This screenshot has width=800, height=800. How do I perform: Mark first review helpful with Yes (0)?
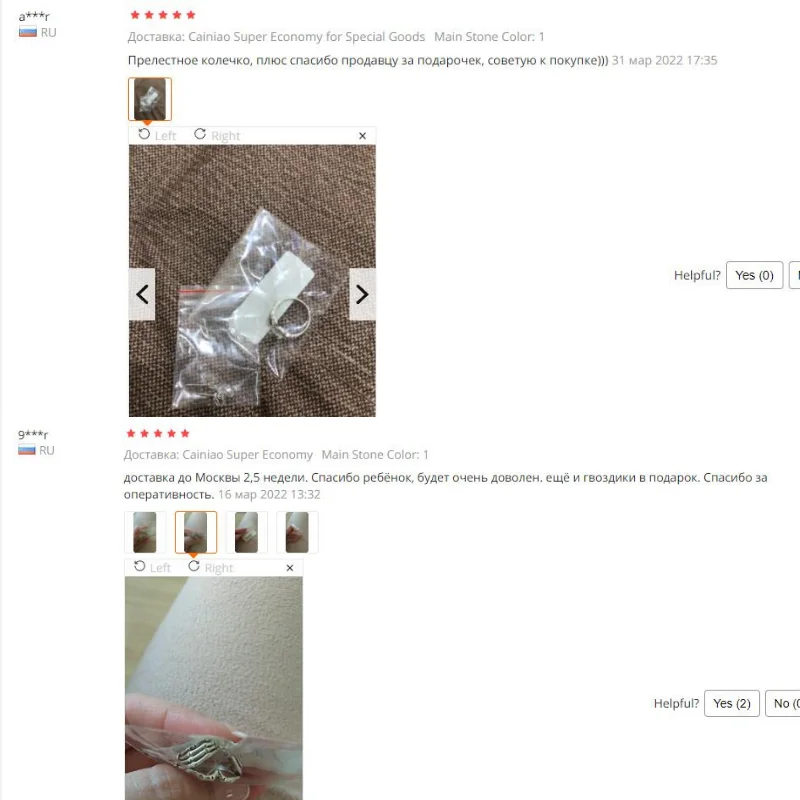[754, 275]
